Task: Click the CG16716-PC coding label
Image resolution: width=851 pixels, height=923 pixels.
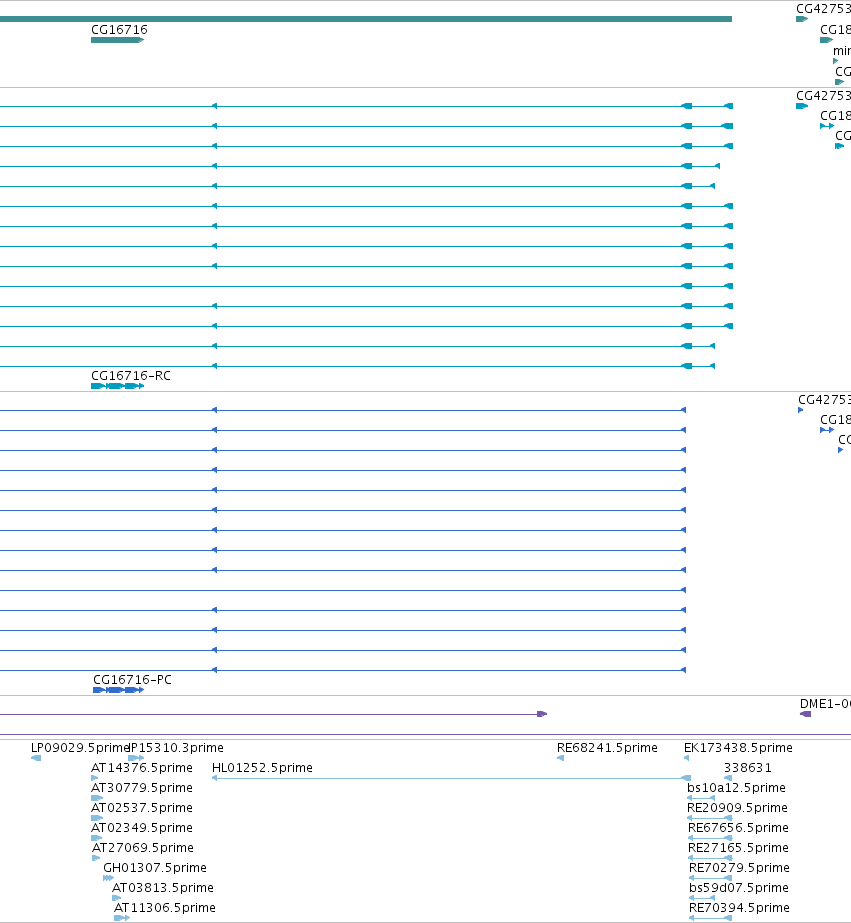Action: 132,680
